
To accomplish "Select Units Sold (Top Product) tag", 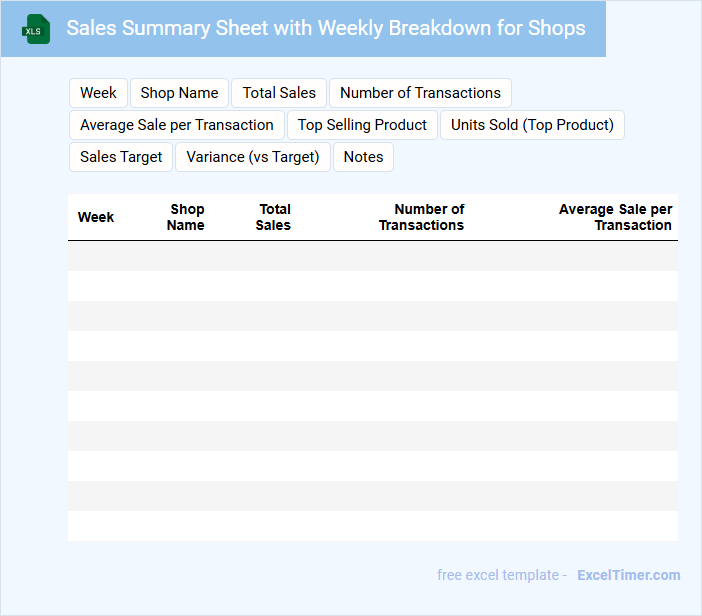I will click(x=532, y=125).
